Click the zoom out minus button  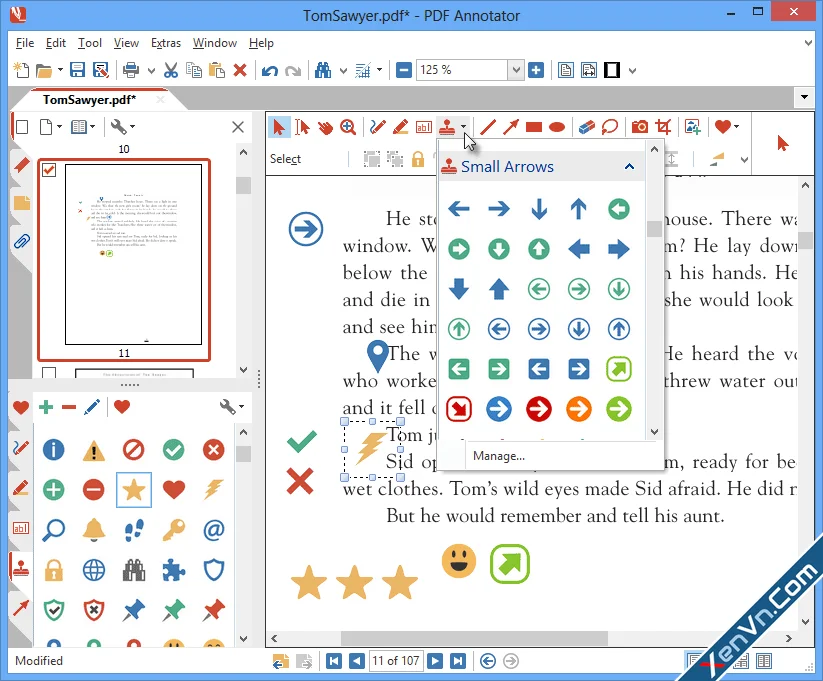coord(404,70)
